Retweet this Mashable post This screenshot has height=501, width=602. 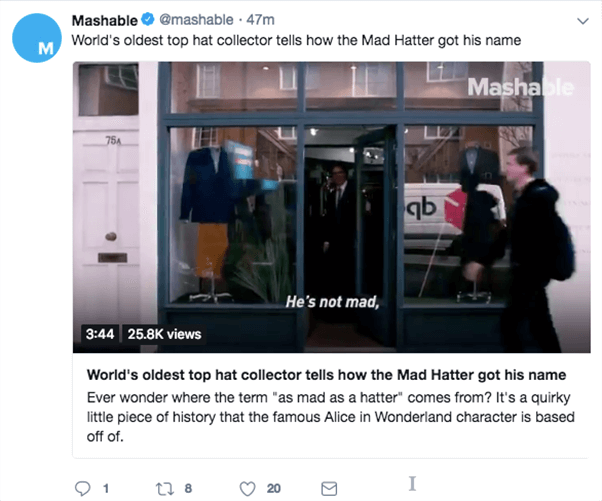tap(165, 488)
